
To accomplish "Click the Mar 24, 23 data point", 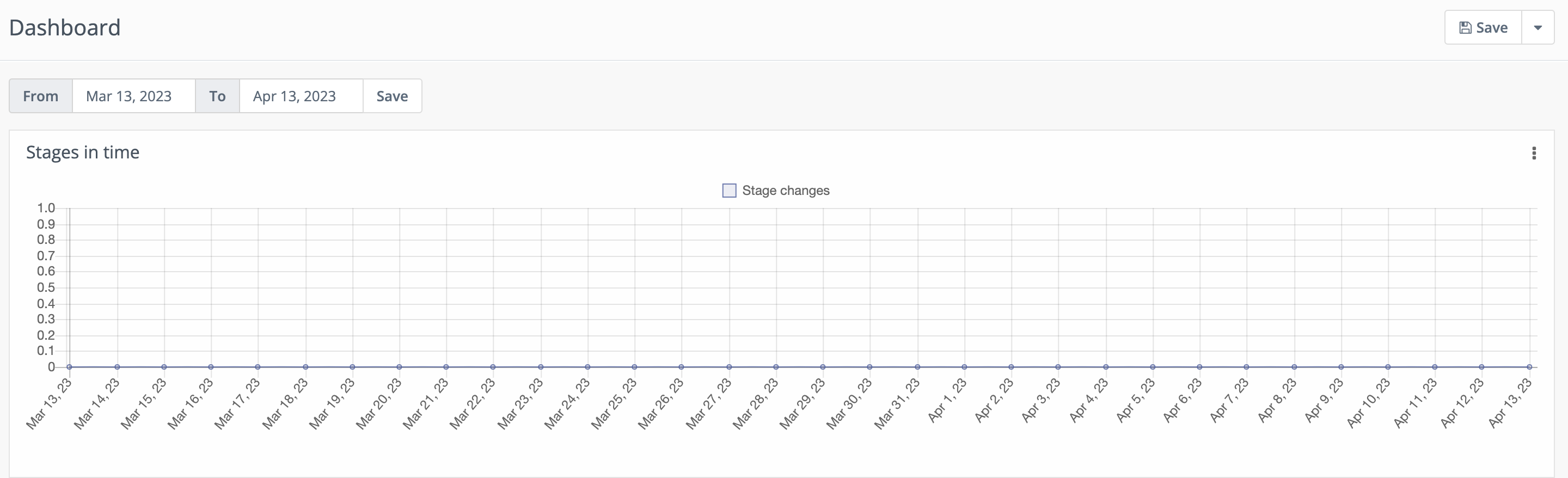I will (587, 366).
